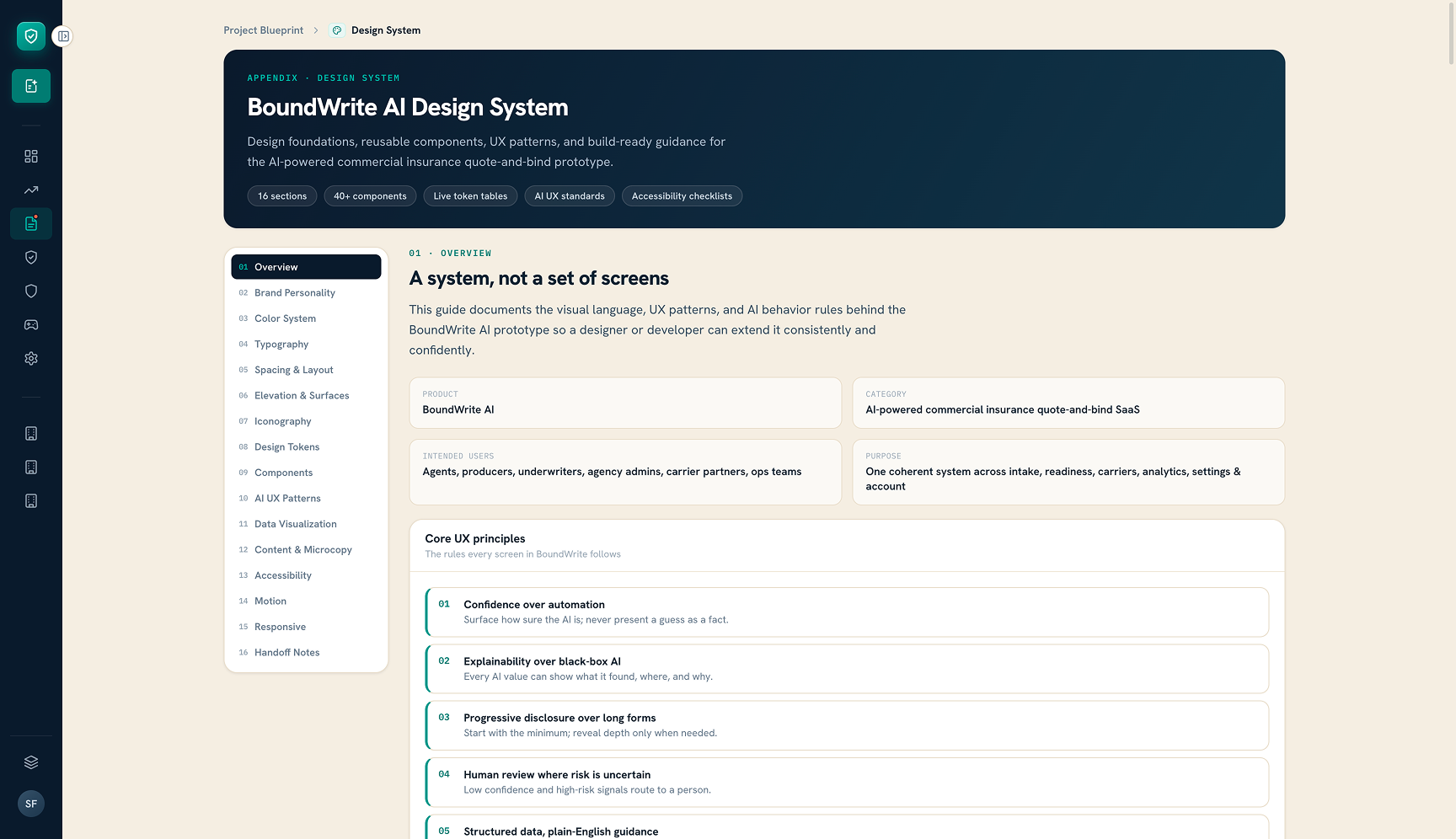Image resolution: width=1456 pixels, height=839 pixels.
Task: Select Explainability over black-box AI principle
Action: tap(847, 669)
